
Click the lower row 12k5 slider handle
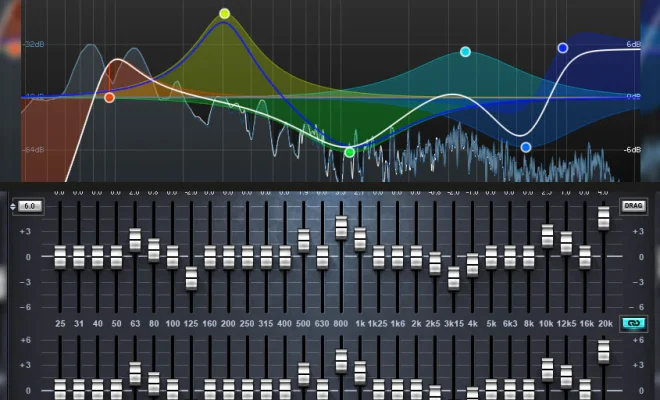click(x=566, y=376)
